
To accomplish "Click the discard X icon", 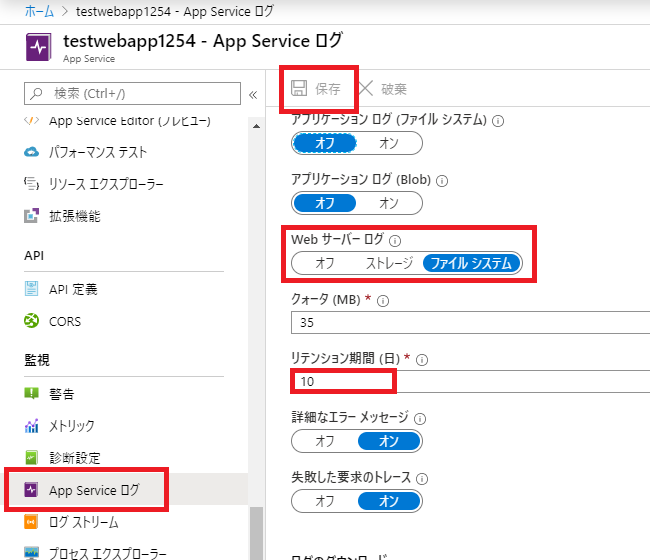I will pos(366,88).
